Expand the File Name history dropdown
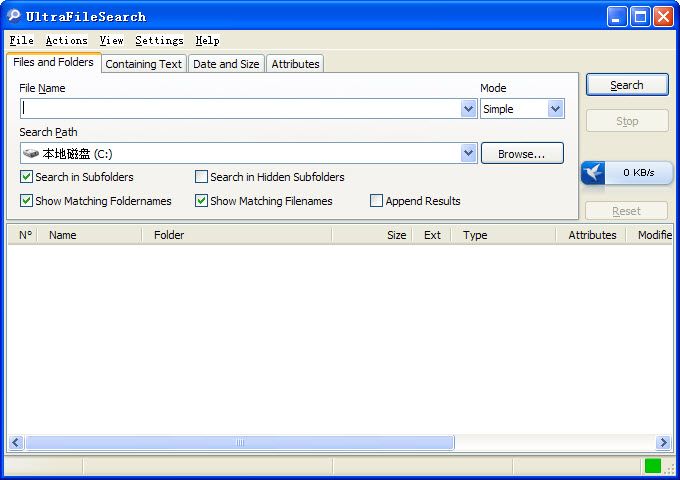This screenshot has width=680, height=480. [x=468, y=109]
